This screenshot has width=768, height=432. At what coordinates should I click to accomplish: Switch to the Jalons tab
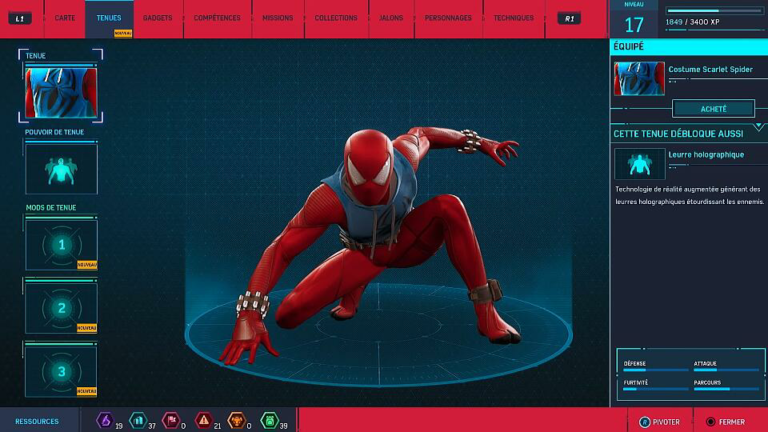pos(391,18)
